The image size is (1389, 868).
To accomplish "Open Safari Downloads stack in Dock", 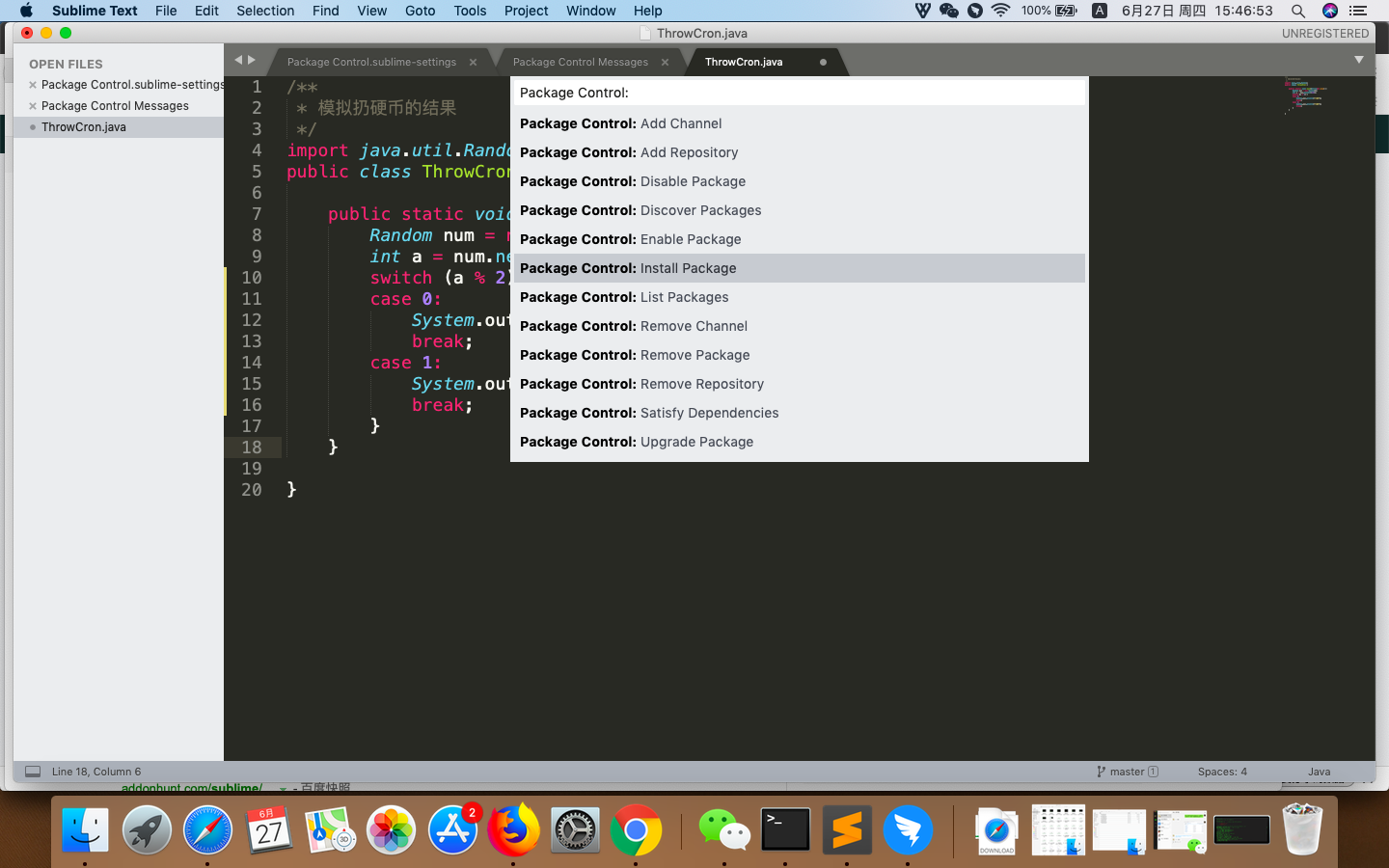I will [x=996, y=829].
